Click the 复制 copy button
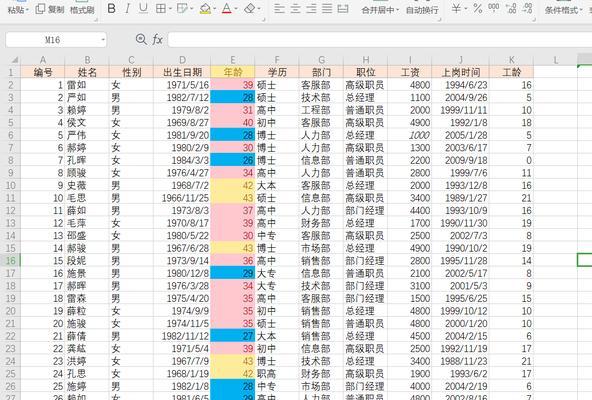 click(50, 9)
